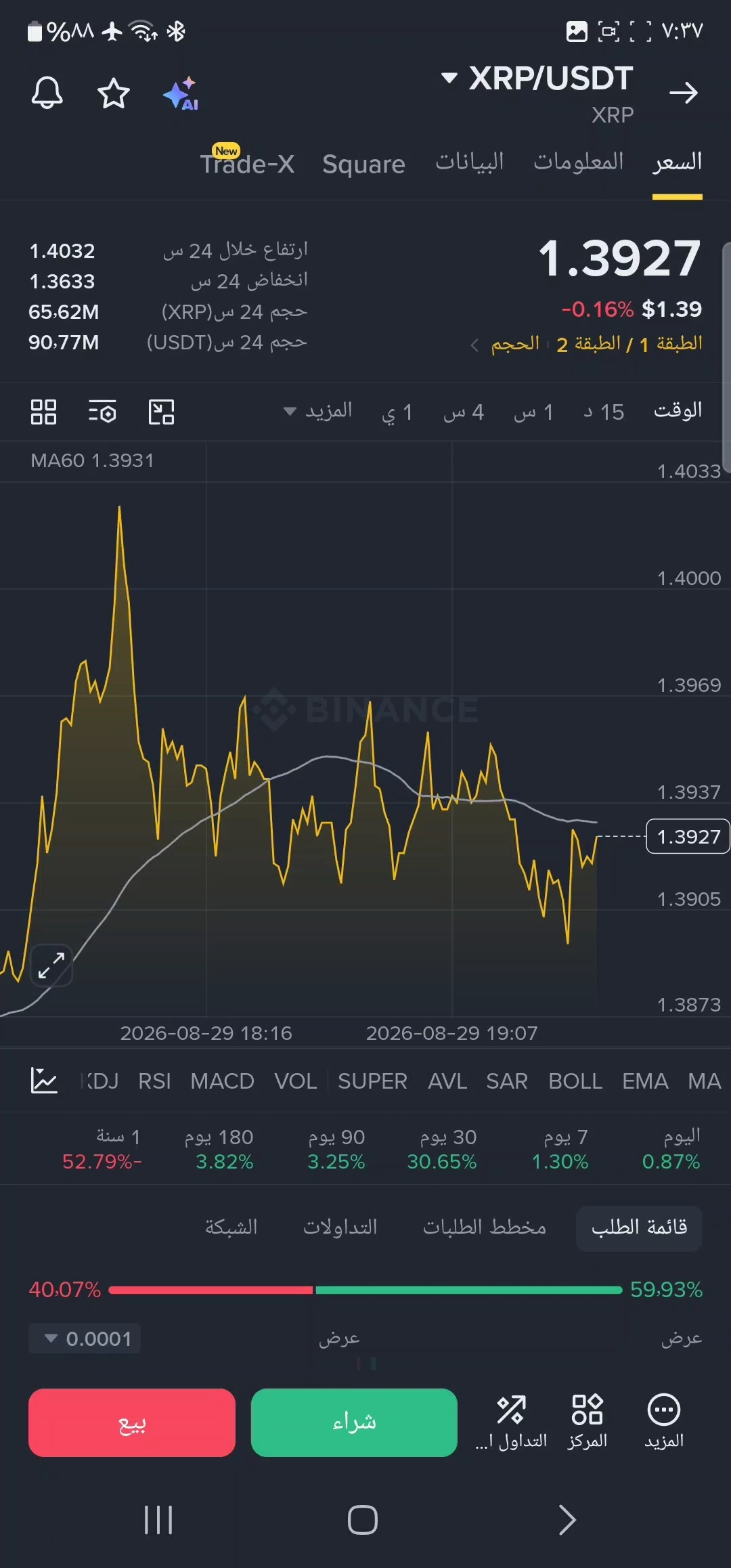Toggle the VOL indicator
The height and width of the screenshot is (1568, 731).
pos(296,1081)
